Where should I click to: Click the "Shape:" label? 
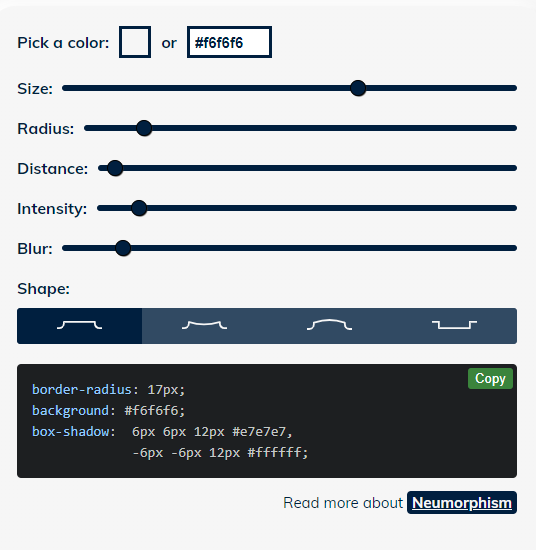point(43,289)
